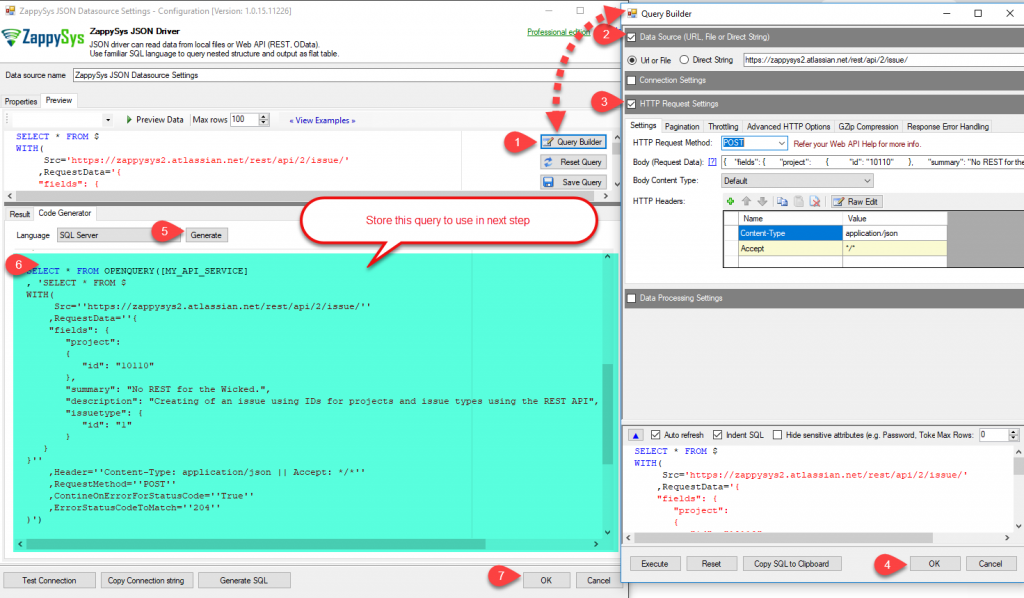Click the ZappySys logo

(x=43, y=38)
